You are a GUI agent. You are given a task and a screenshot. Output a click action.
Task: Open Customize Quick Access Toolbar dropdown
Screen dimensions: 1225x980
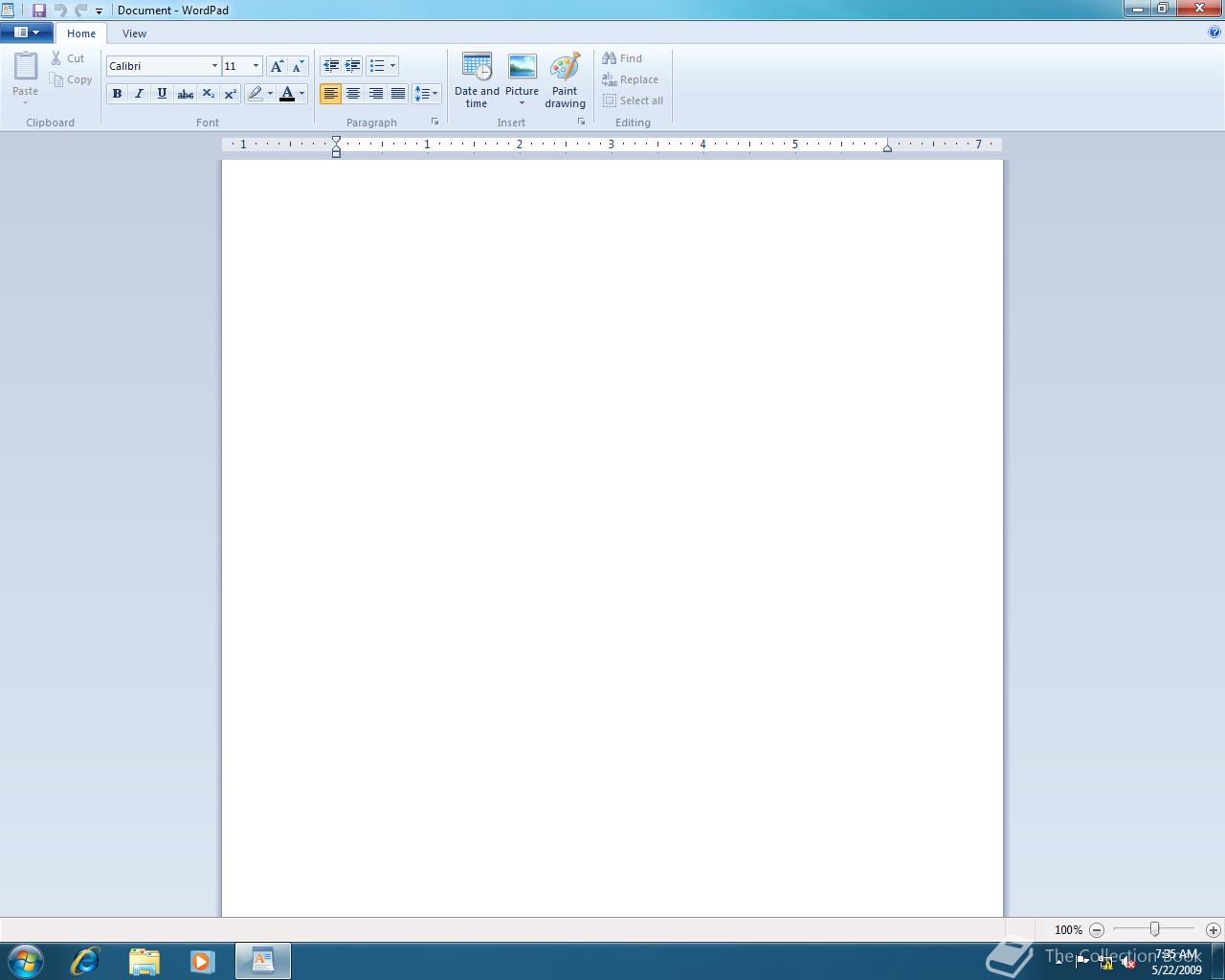click(99, 11)
